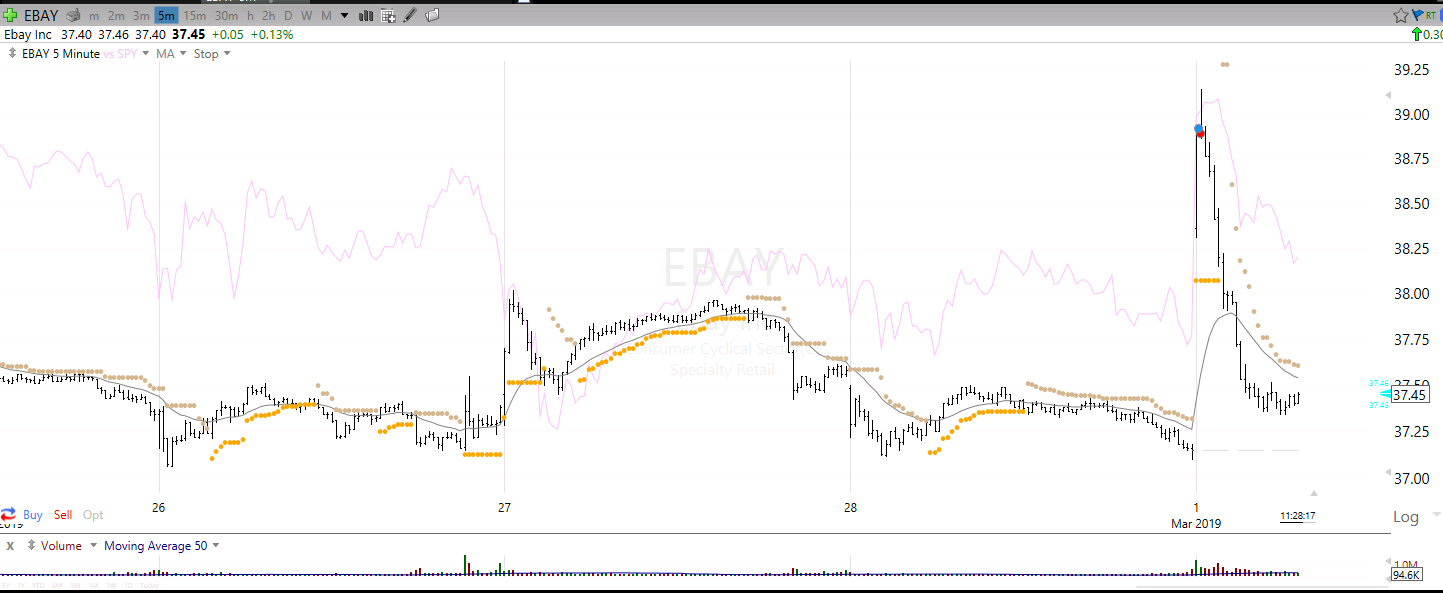
Task: Switch to the 30m timeframe
Action: click(x=227, y=16)
